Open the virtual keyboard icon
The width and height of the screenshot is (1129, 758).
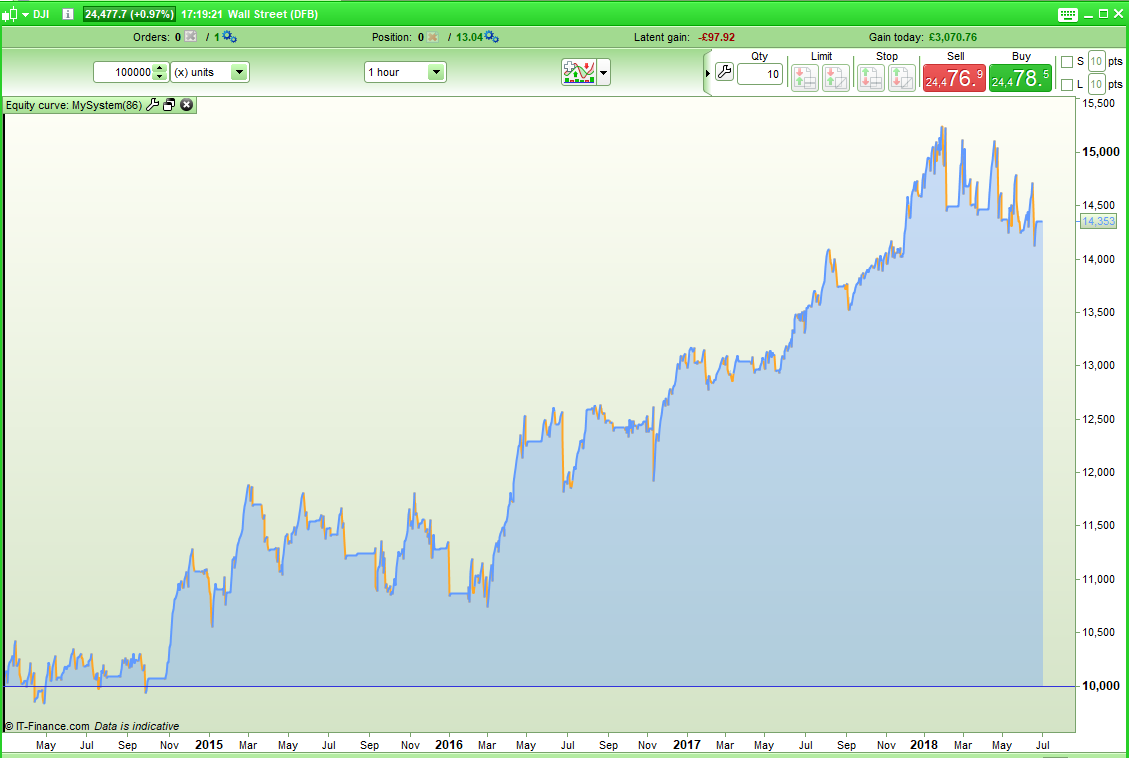pyautogui.click(x=1068, y=14)
